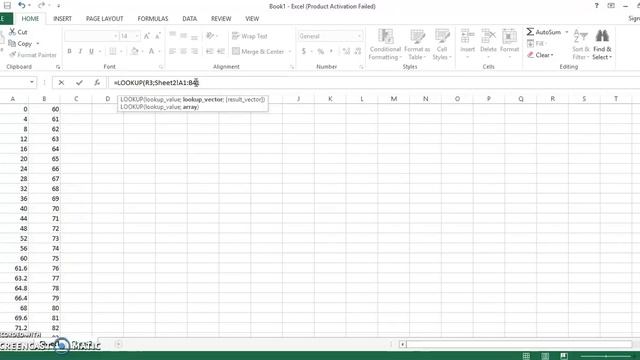640x360 pixels.
Task: Click the Copy command
Action: pos(20,43)
